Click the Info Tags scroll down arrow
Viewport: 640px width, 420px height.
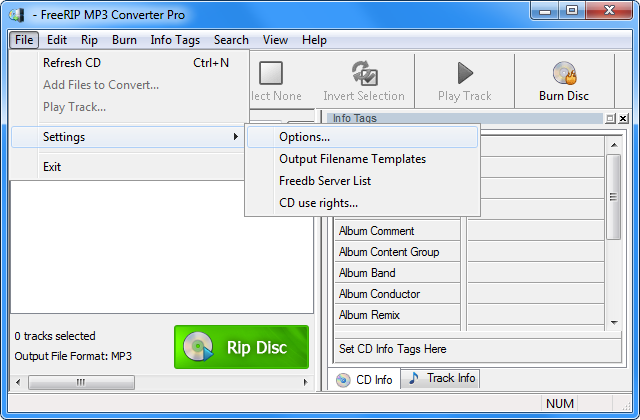tap(614, 322)
